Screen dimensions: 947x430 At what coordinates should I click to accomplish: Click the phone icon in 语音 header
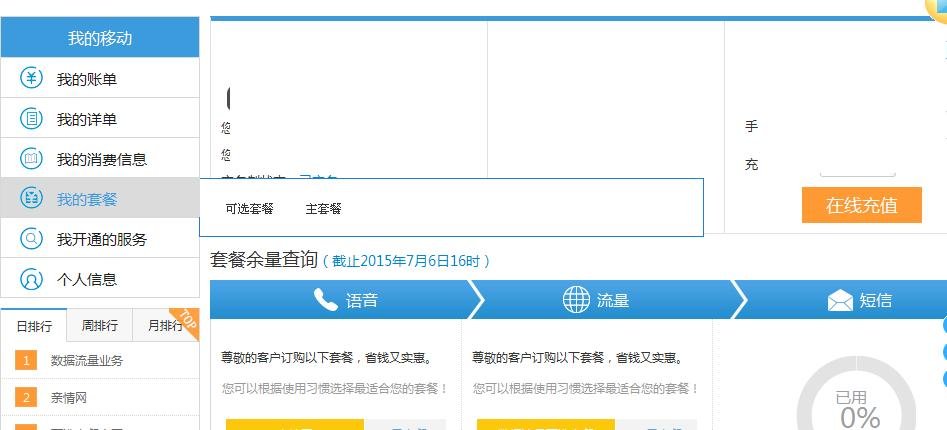pos(326,300)
